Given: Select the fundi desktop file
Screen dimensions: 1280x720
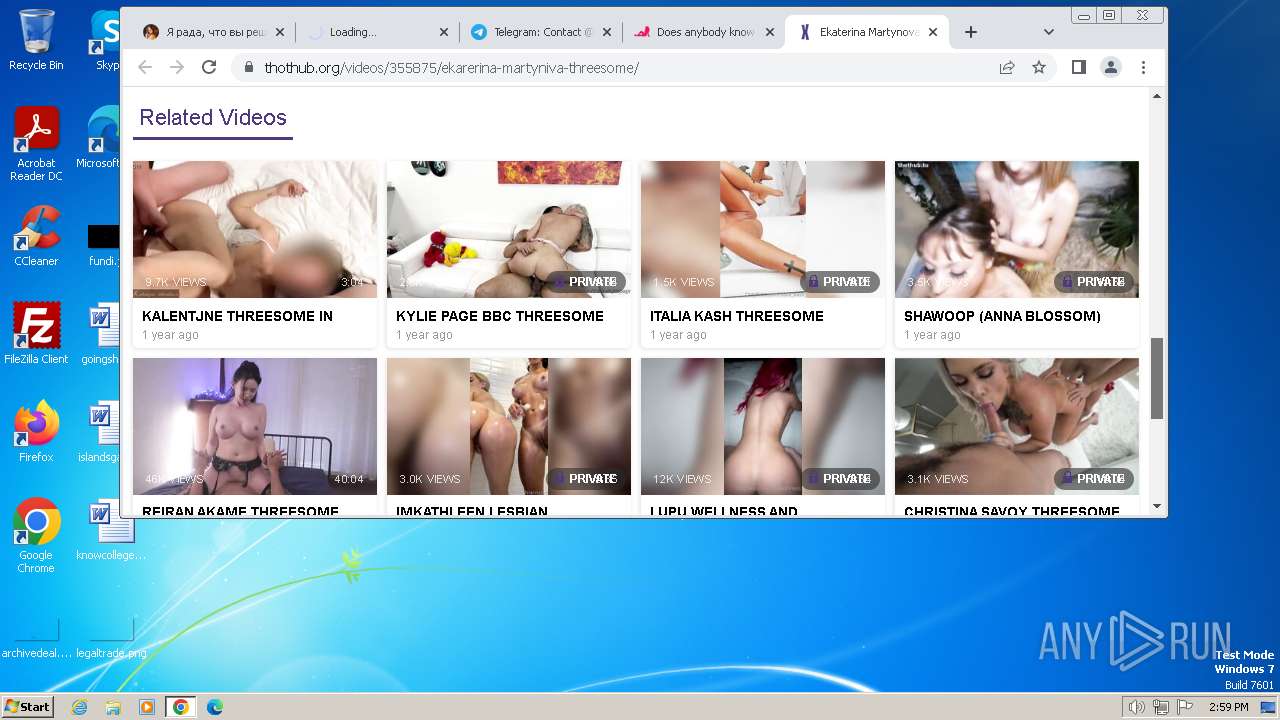Looking at the screenshot, I should pos(103,243).
